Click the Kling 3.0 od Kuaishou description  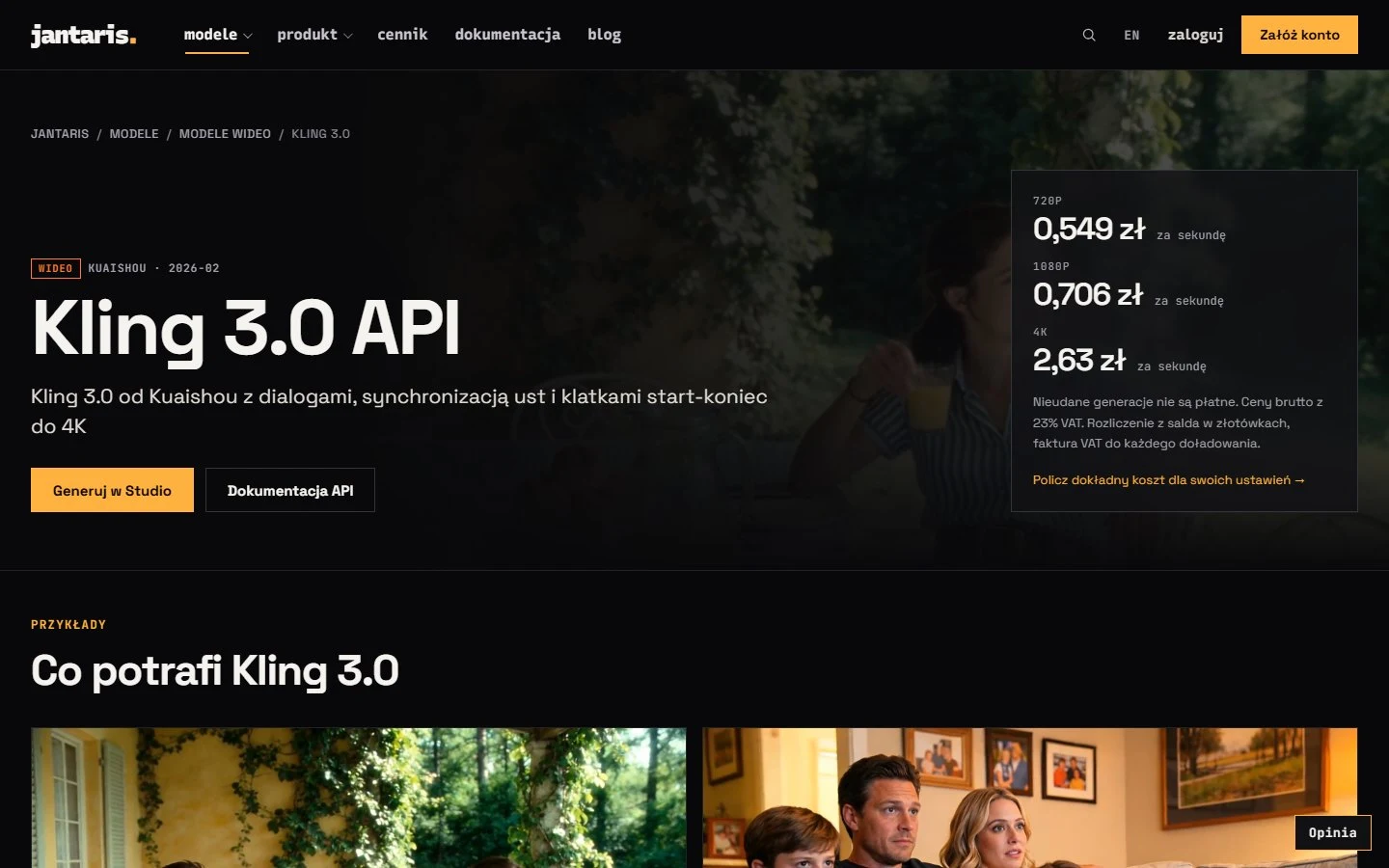(x=399, y=411)
